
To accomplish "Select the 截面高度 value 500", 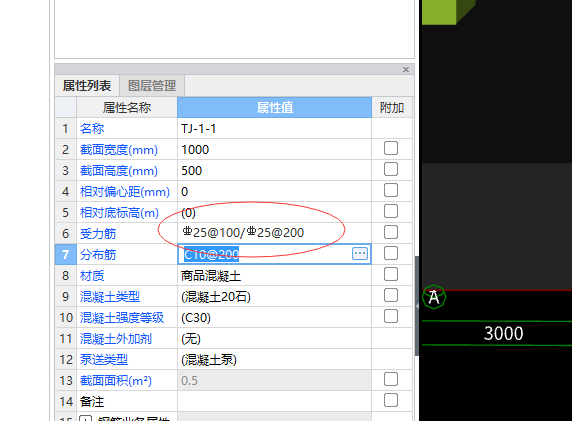I will pyautogui.click(x=192, y=171).
